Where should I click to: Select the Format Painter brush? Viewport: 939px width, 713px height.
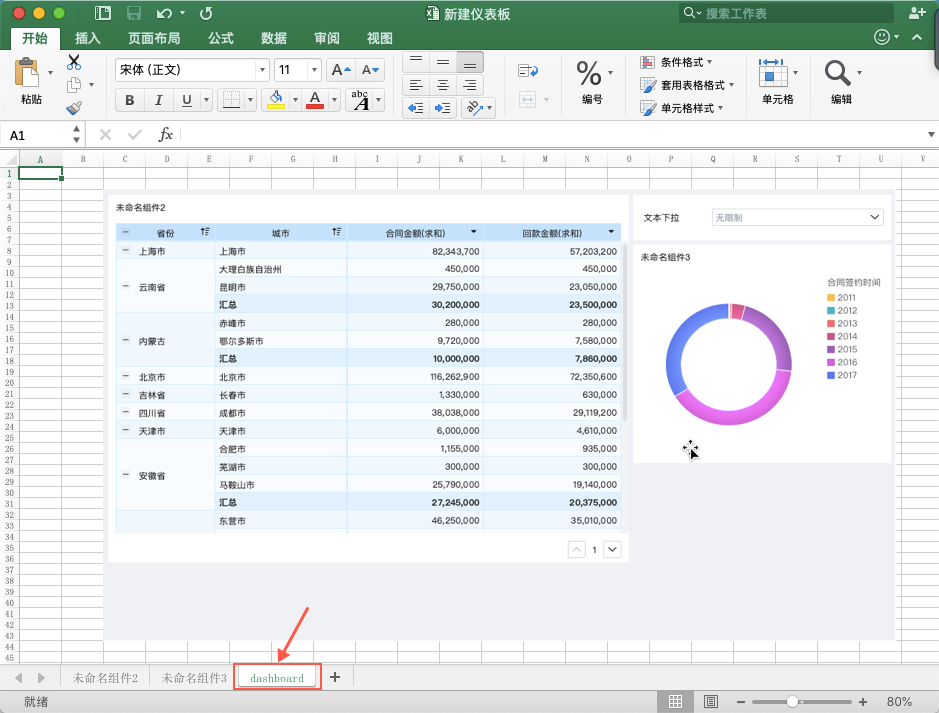(74, 108)
